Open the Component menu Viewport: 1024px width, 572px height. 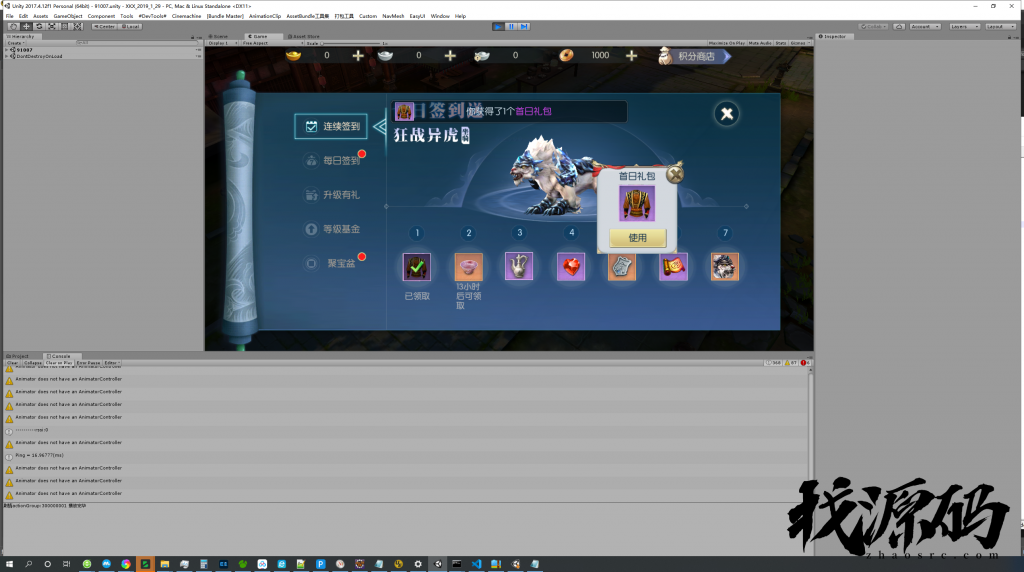click(101, 16)
